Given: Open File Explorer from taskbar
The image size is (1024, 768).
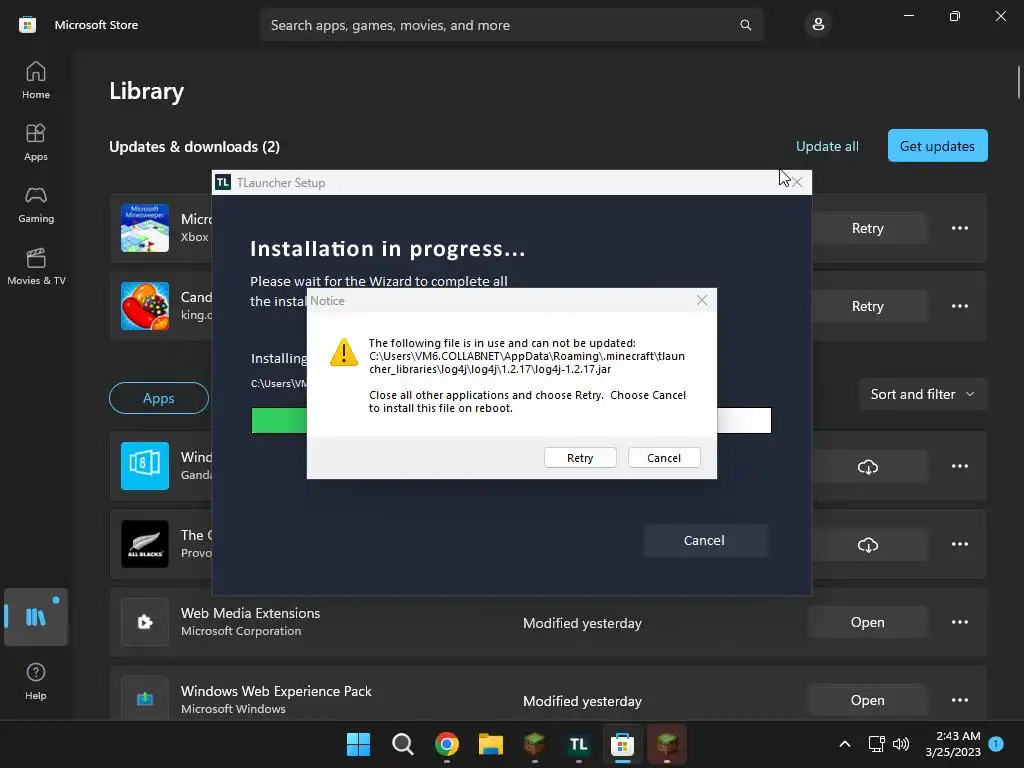Looking at the screenshot, I should click(x=490, y=744).
